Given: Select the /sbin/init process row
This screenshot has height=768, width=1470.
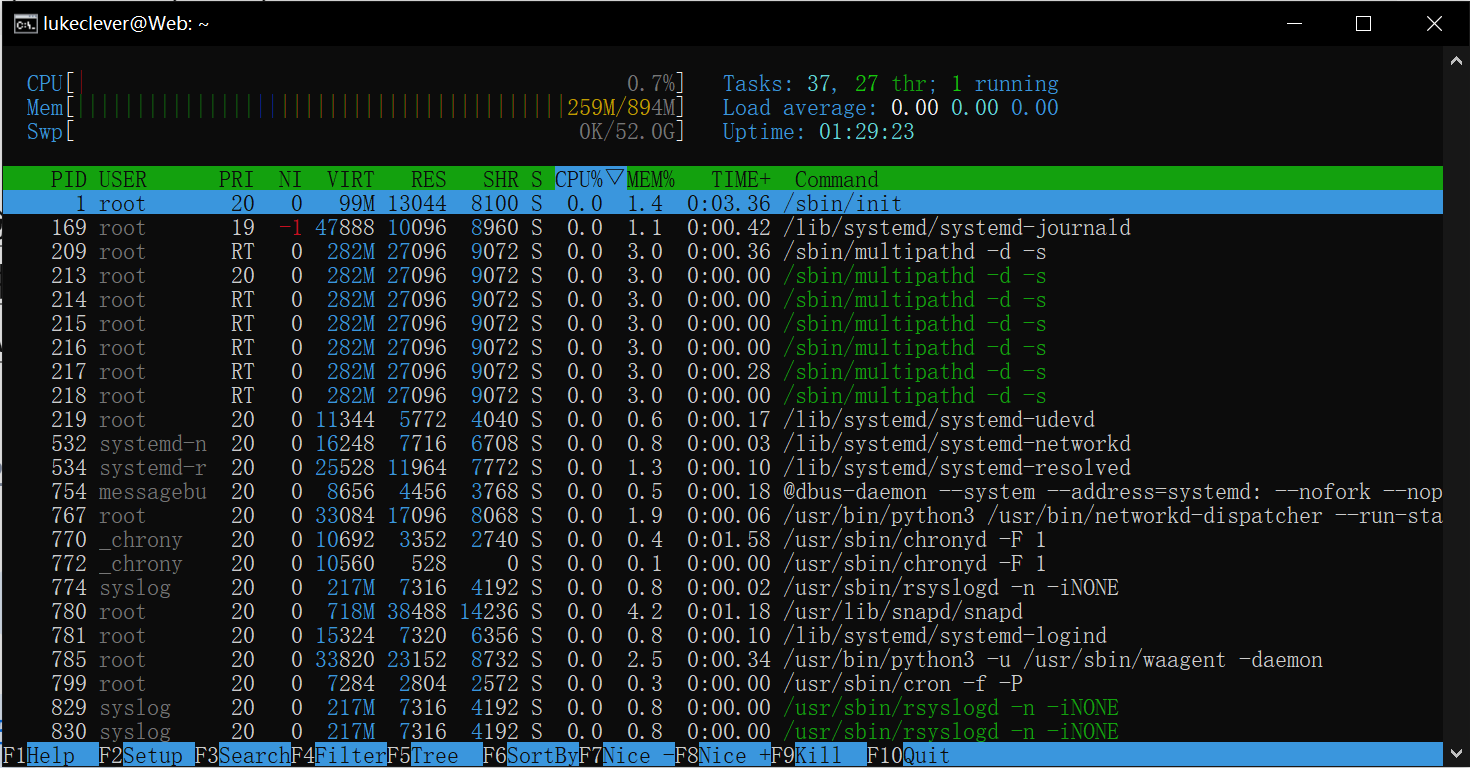Looking at the screenshot, I should tap(400, 203).
